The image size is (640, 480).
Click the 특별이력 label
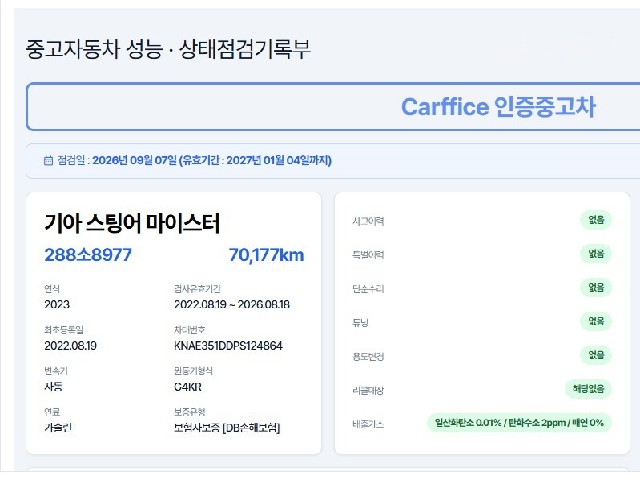pos(368,255)
